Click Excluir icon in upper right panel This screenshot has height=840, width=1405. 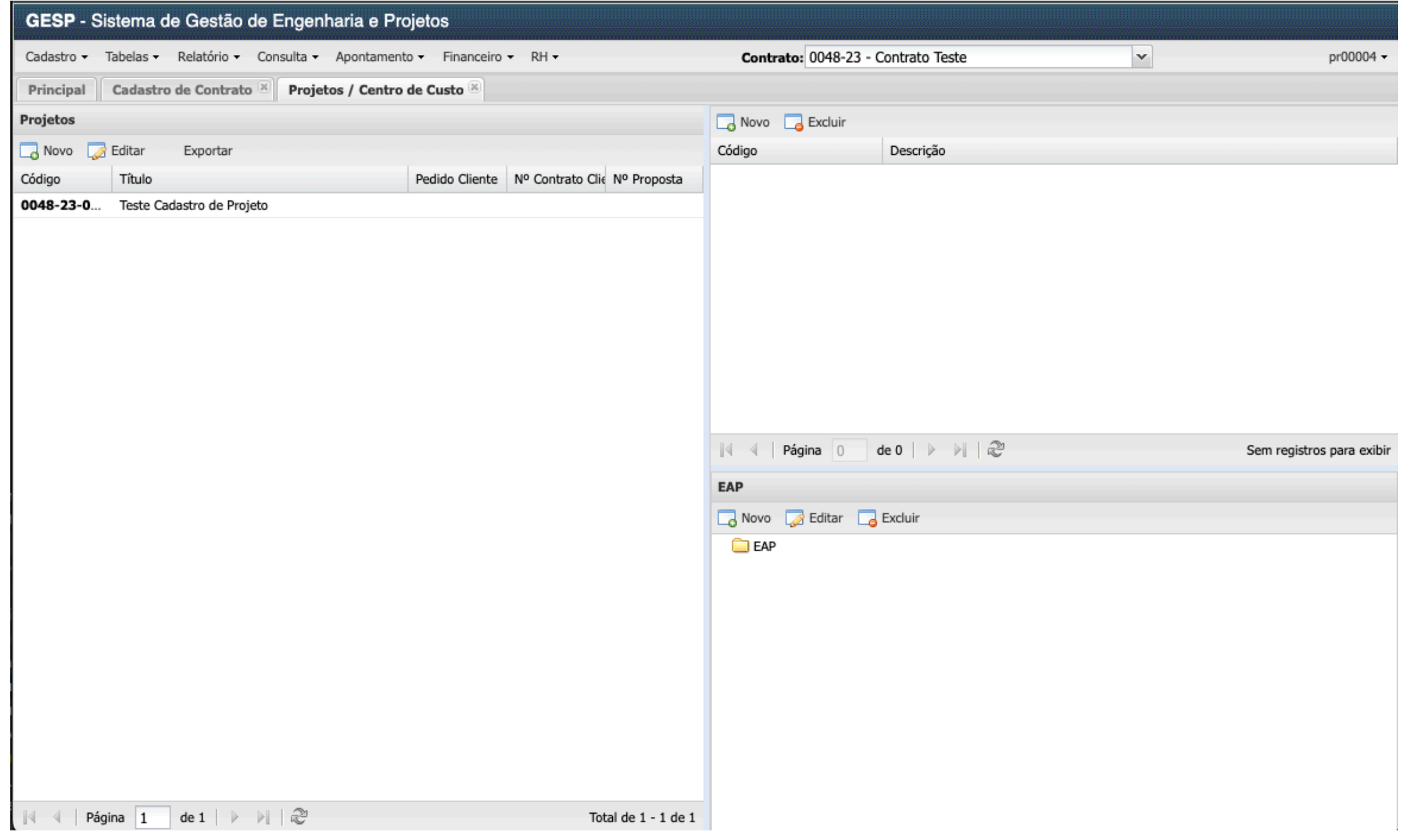[793, 122]
